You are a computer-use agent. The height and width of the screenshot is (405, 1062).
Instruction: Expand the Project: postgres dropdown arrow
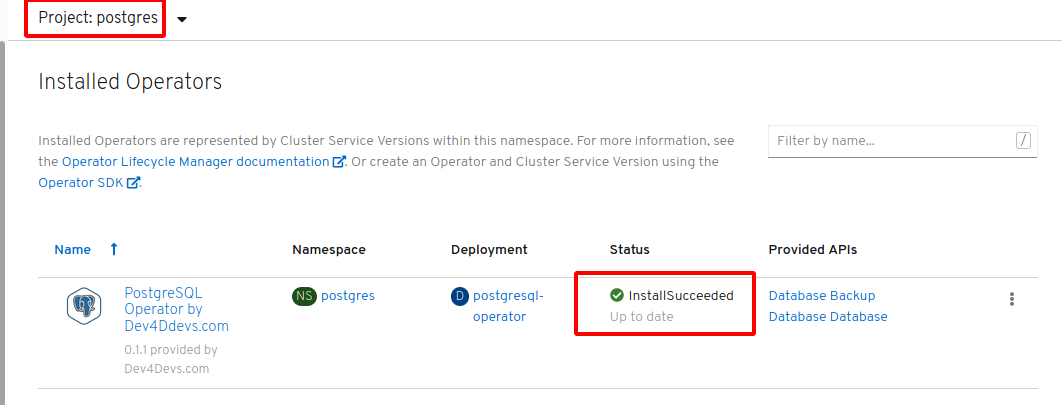point(182,20)
